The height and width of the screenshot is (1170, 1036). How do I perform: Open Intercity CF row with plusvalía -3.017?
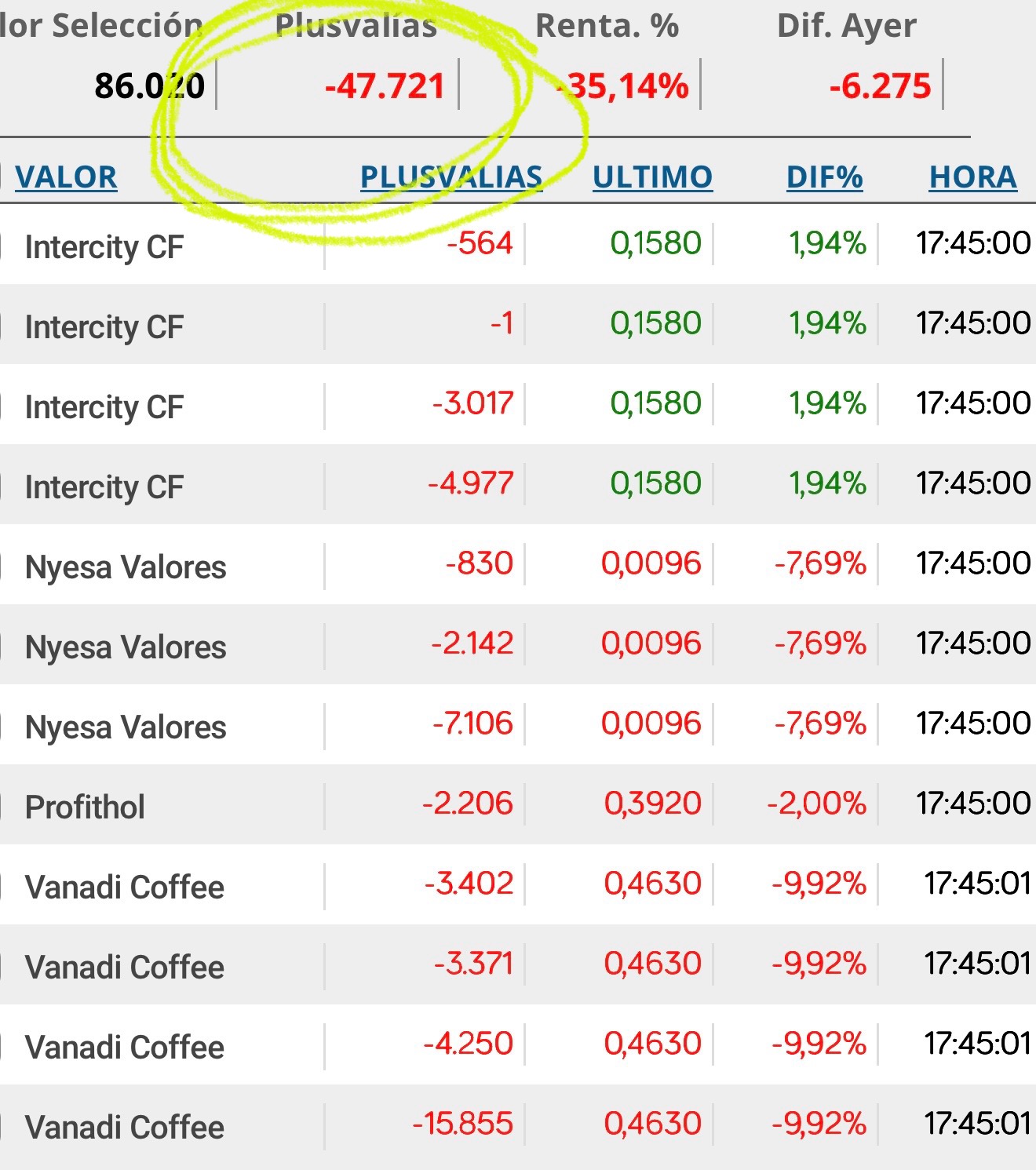tap(518, 404)
